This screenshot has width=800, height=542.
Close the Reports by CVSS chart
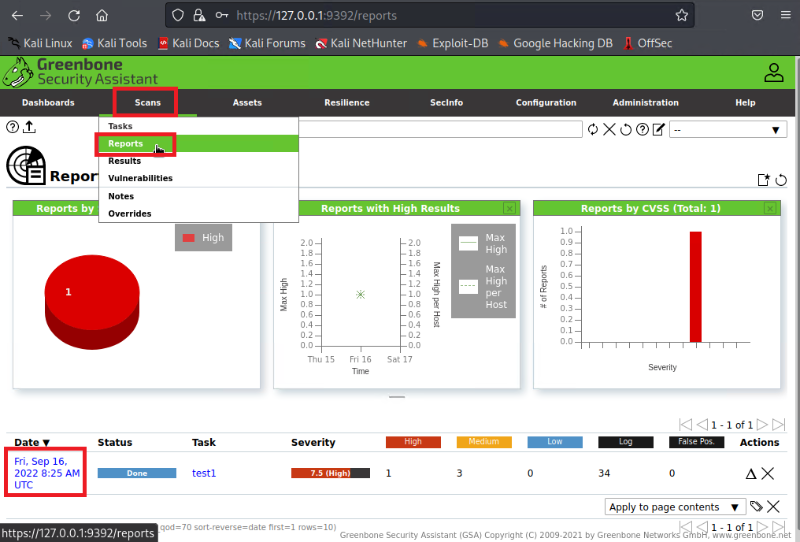pyautogui.click(x=769, y=208)
